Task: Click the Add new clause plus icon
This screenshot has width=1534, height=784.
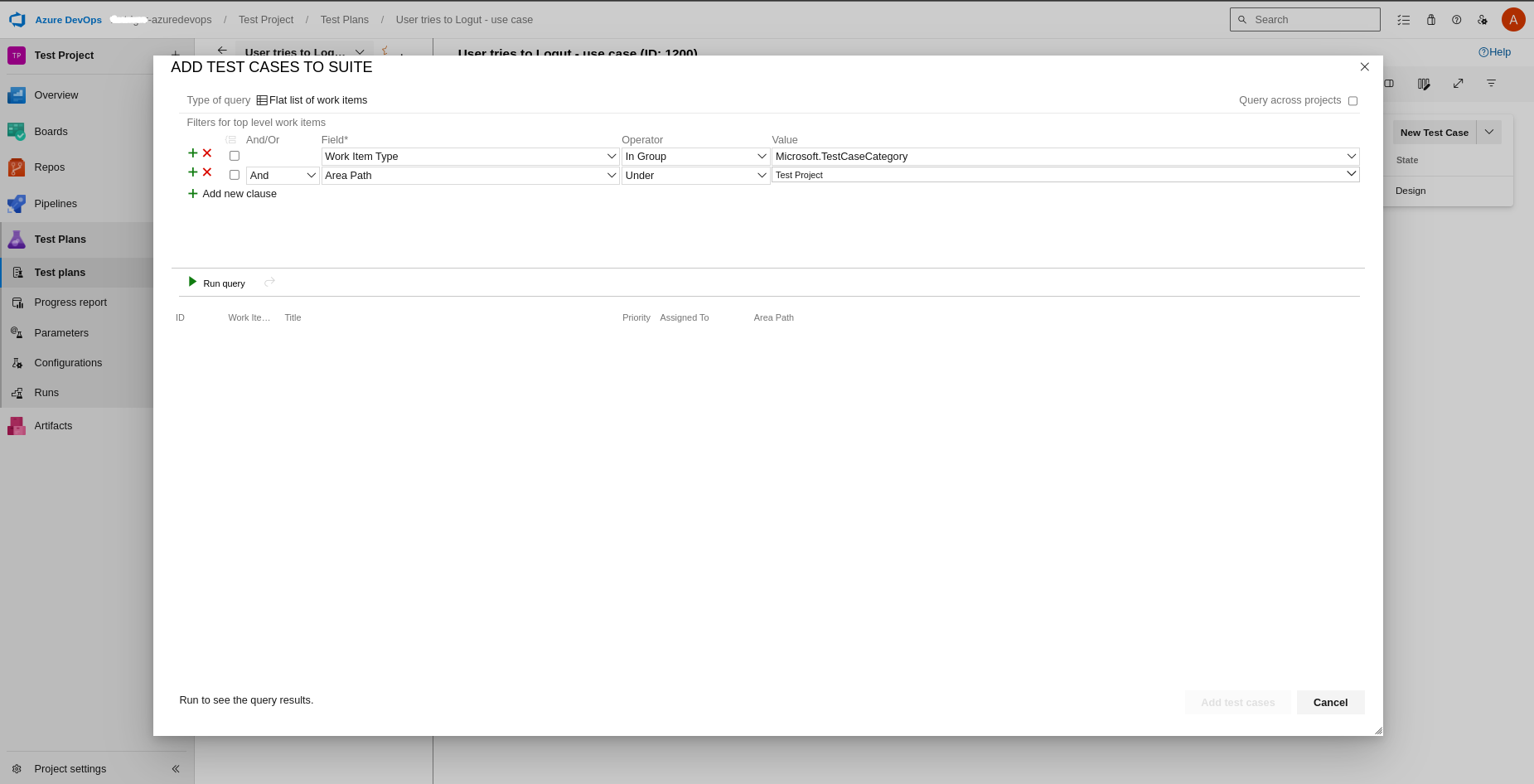Action: click(193, 194)
